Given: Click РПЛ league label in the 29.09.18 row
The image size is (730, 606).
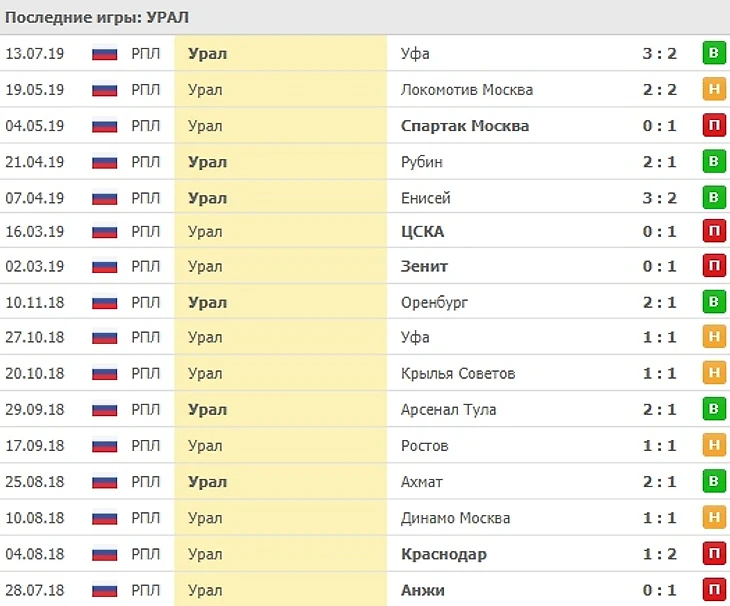Looking at the screenshot, I should point(146,410).
